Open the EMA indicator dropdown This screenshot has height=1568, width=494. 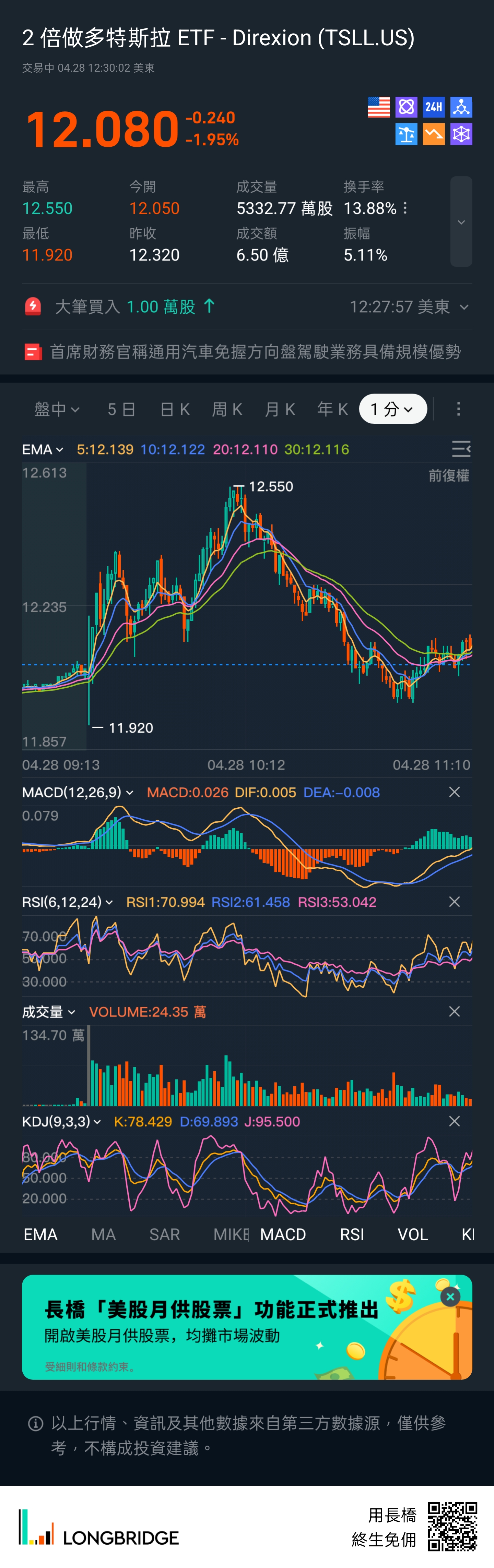43,450
